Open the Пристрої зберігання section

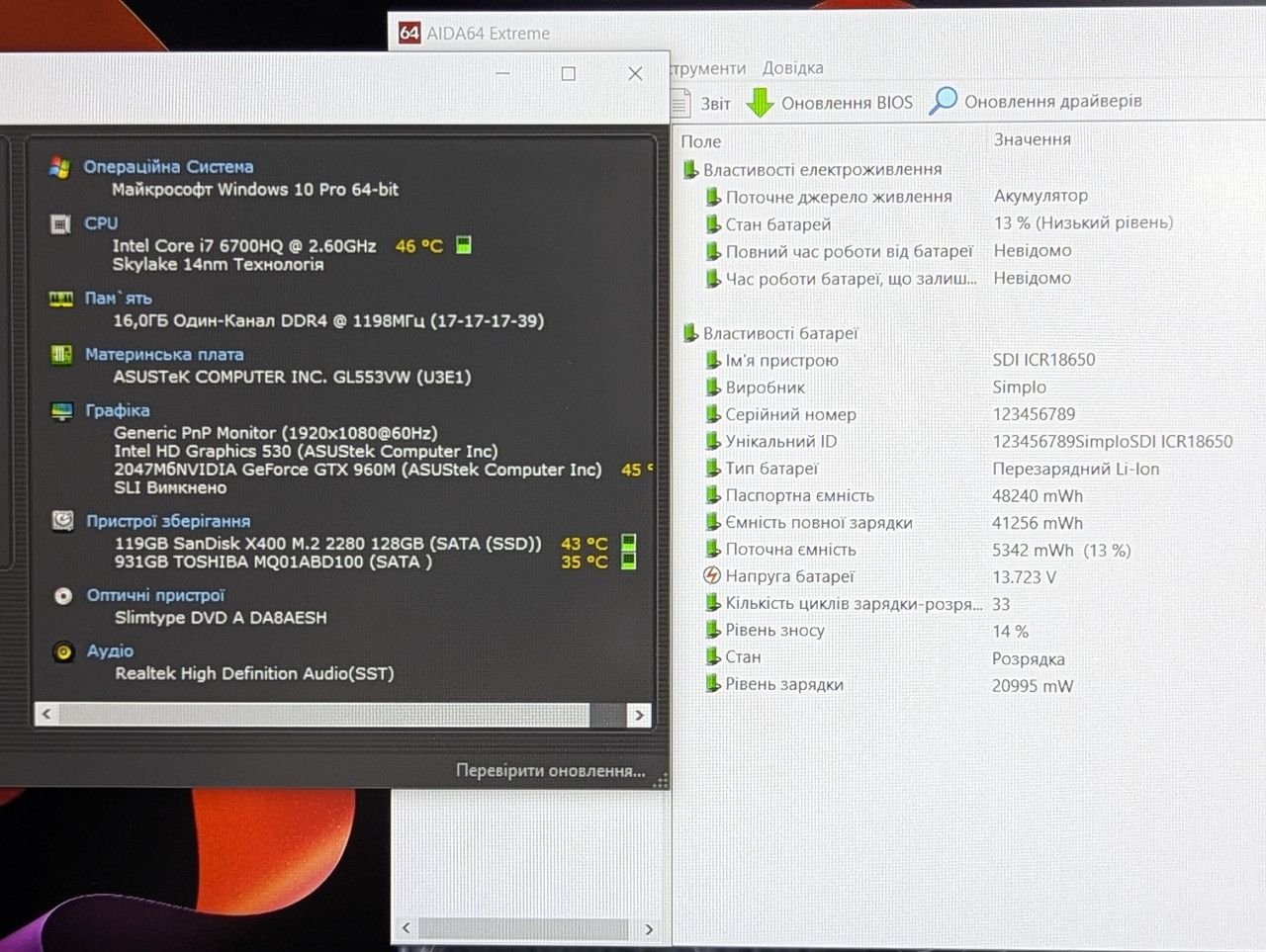167,521
